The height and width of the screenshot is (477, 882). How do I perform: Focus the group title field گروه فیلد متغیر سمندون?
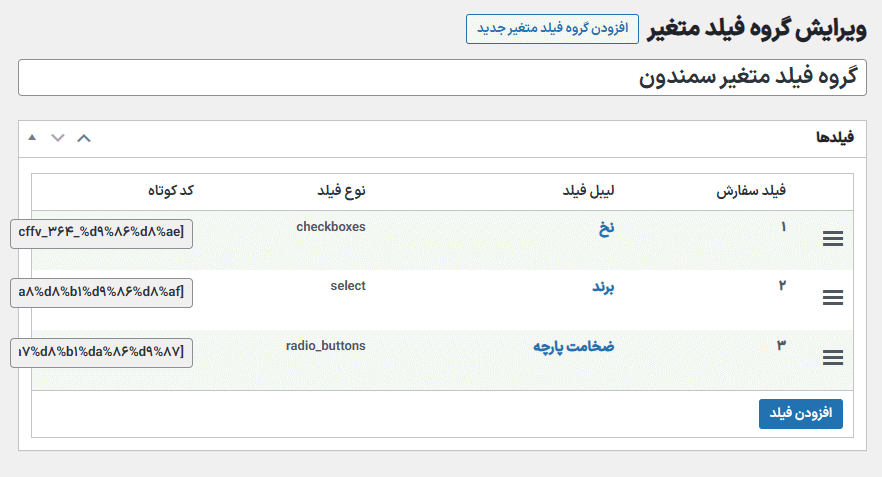[x=442, y=78]
